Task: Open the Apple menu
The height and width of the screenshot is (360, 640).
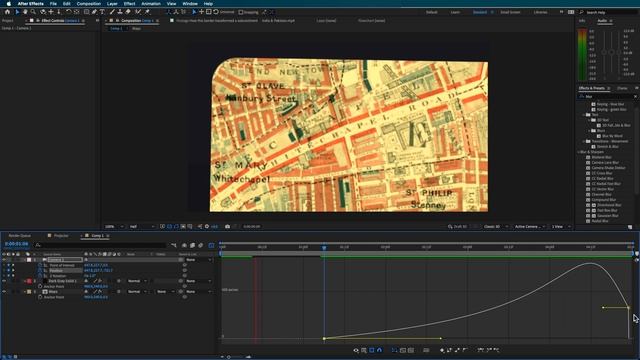Action: [x=9, y=4]
